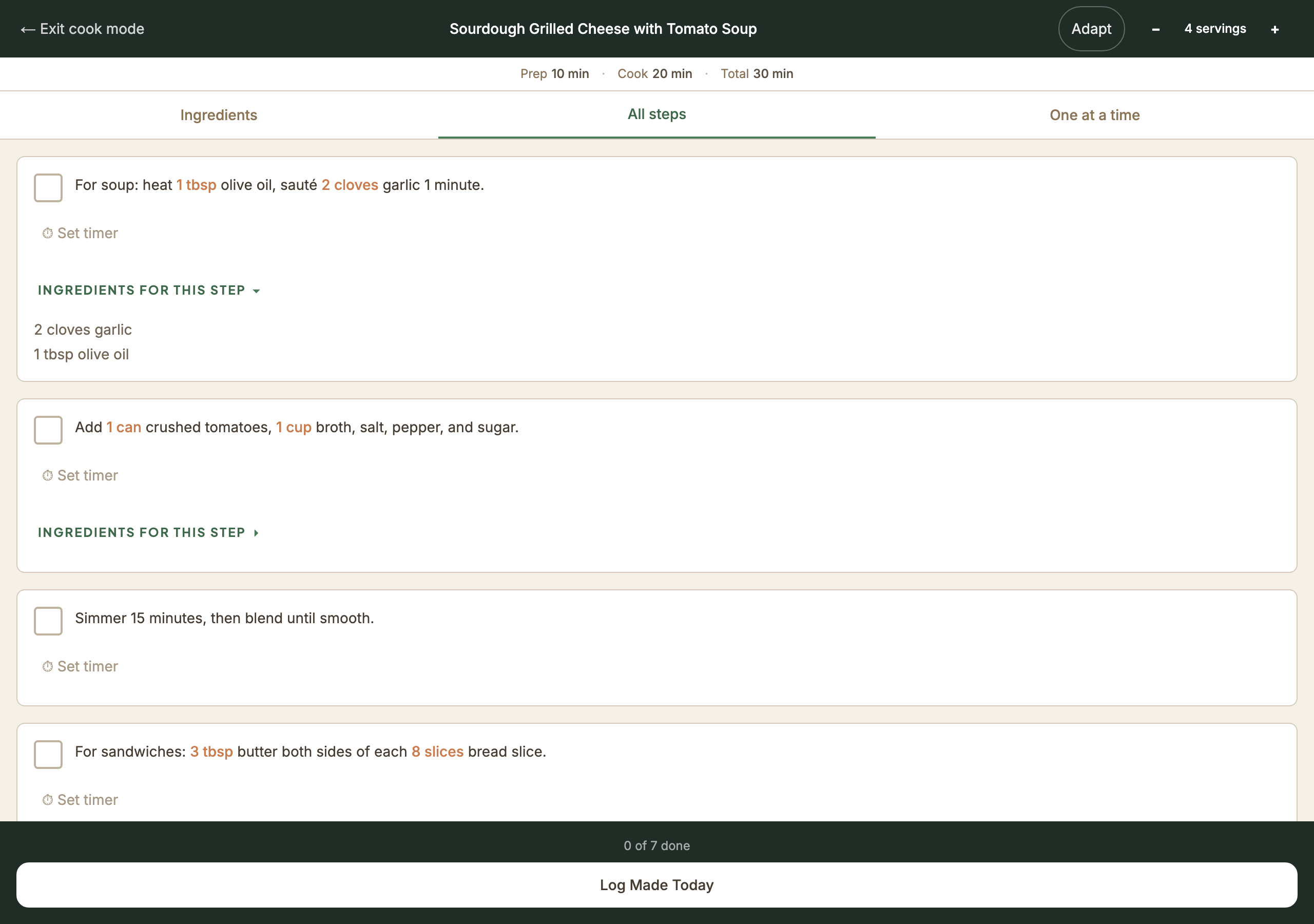Mark simmer and blend step as done
The width and height of the screenshot is (1314, 924).
(x=48, y=621)
